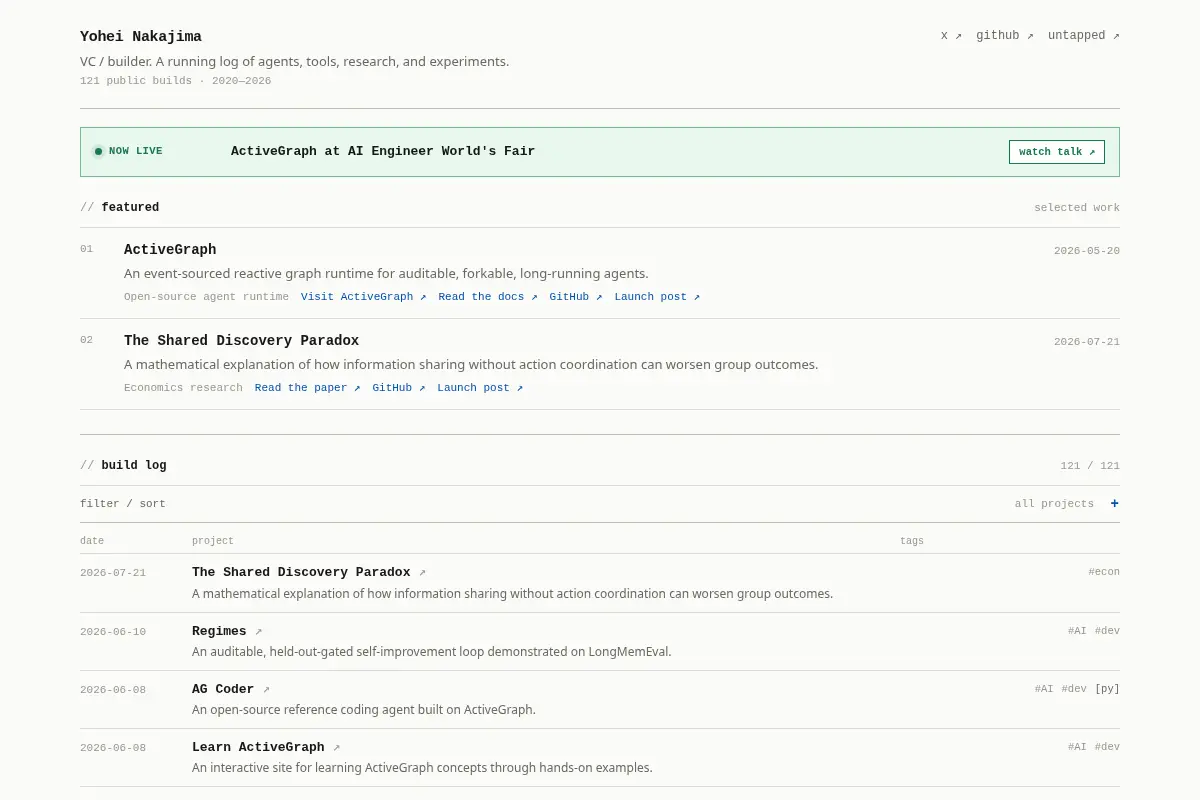Click the arrow icon beside Learn ActiveGraph
The height and width of the screenshot is (800, 1200).
[x=336, y=748]
